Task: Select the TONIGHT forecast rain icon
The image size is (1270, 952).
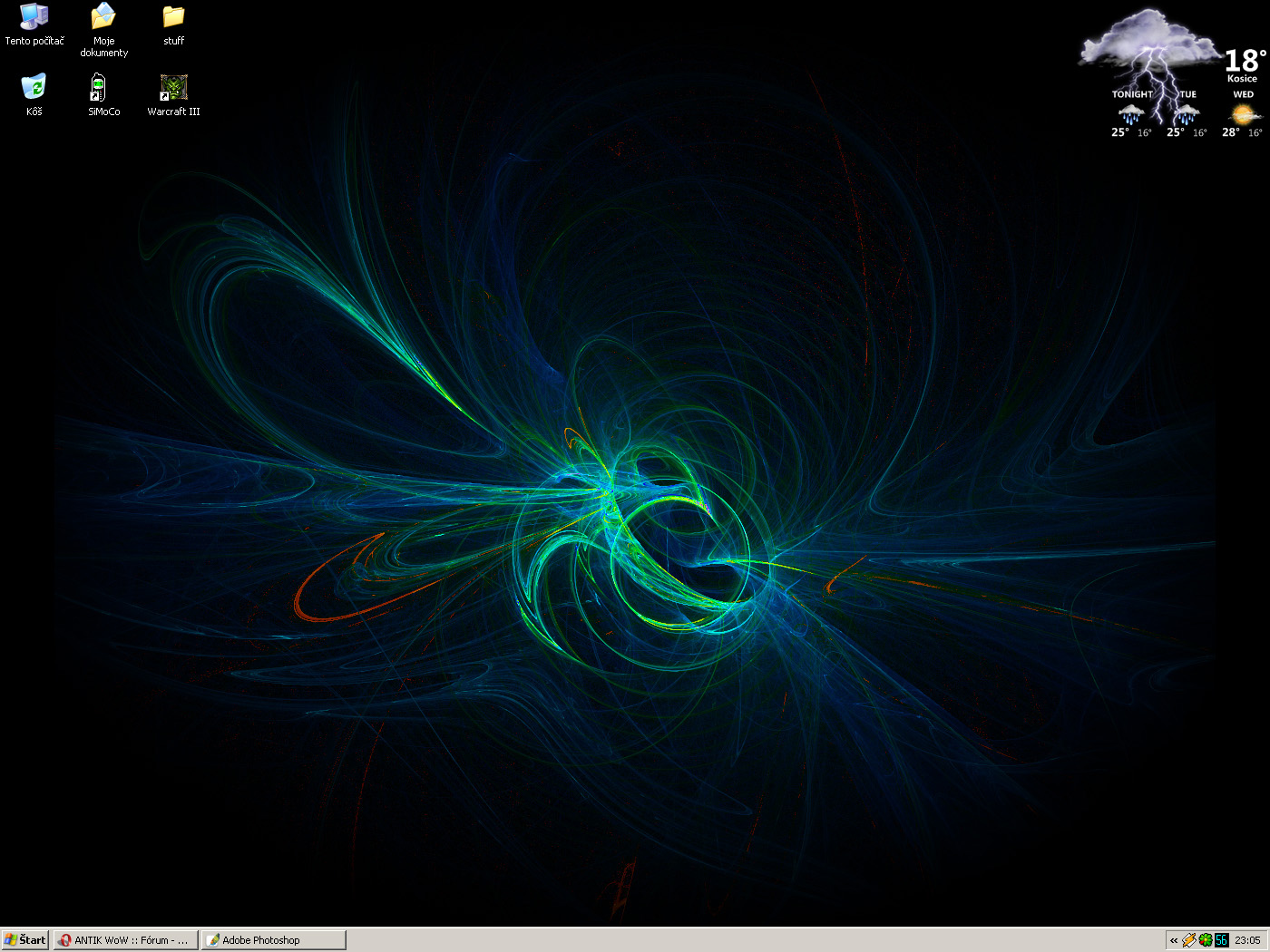Action: (x=1131, y=114)
